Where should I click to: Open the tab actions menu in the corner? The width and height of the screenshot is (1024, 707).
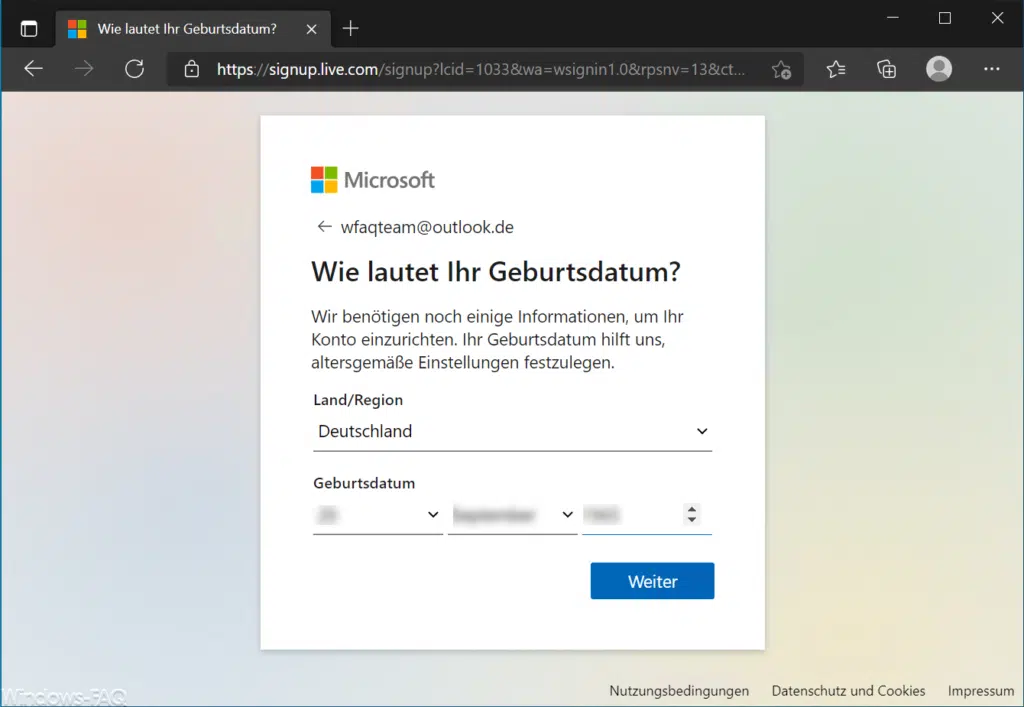click(x=28, y=28)
